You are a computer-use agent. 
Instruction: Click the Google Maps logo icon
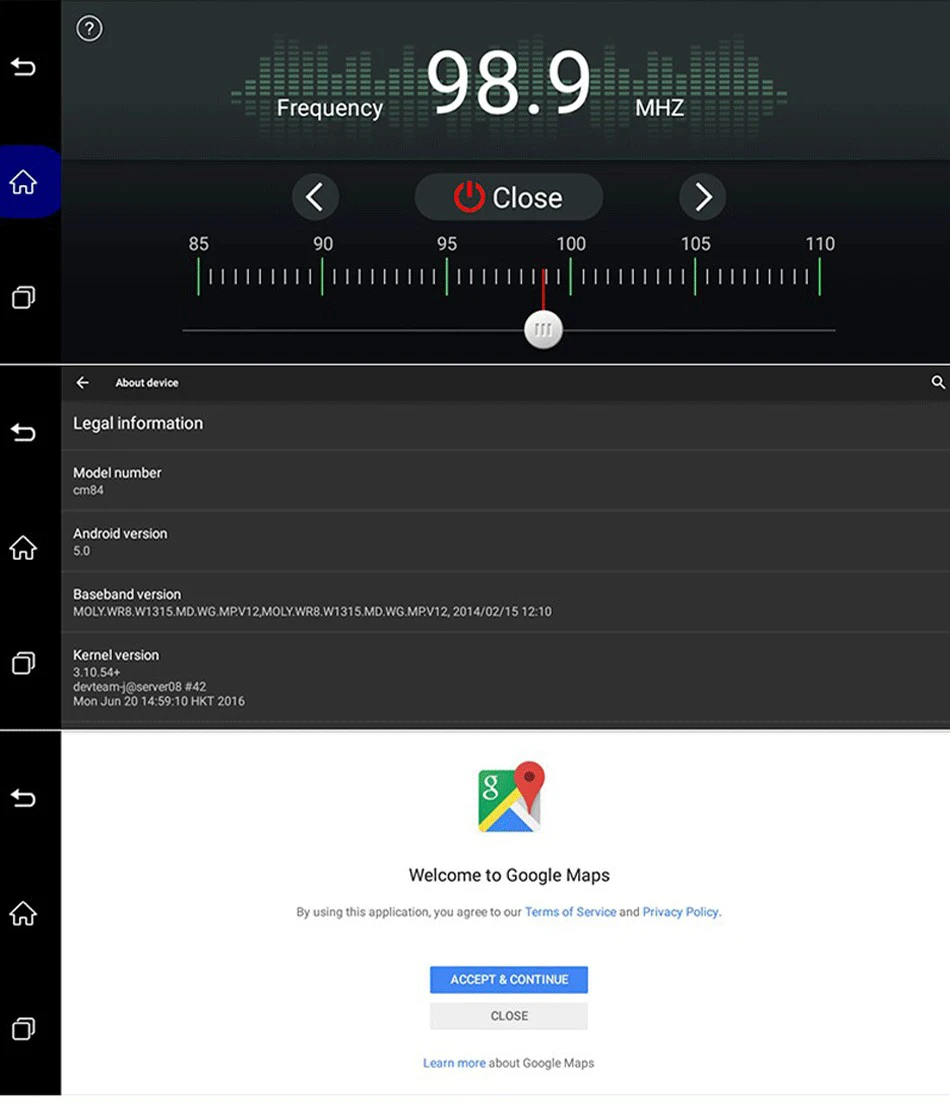click(x=511, y=797)
